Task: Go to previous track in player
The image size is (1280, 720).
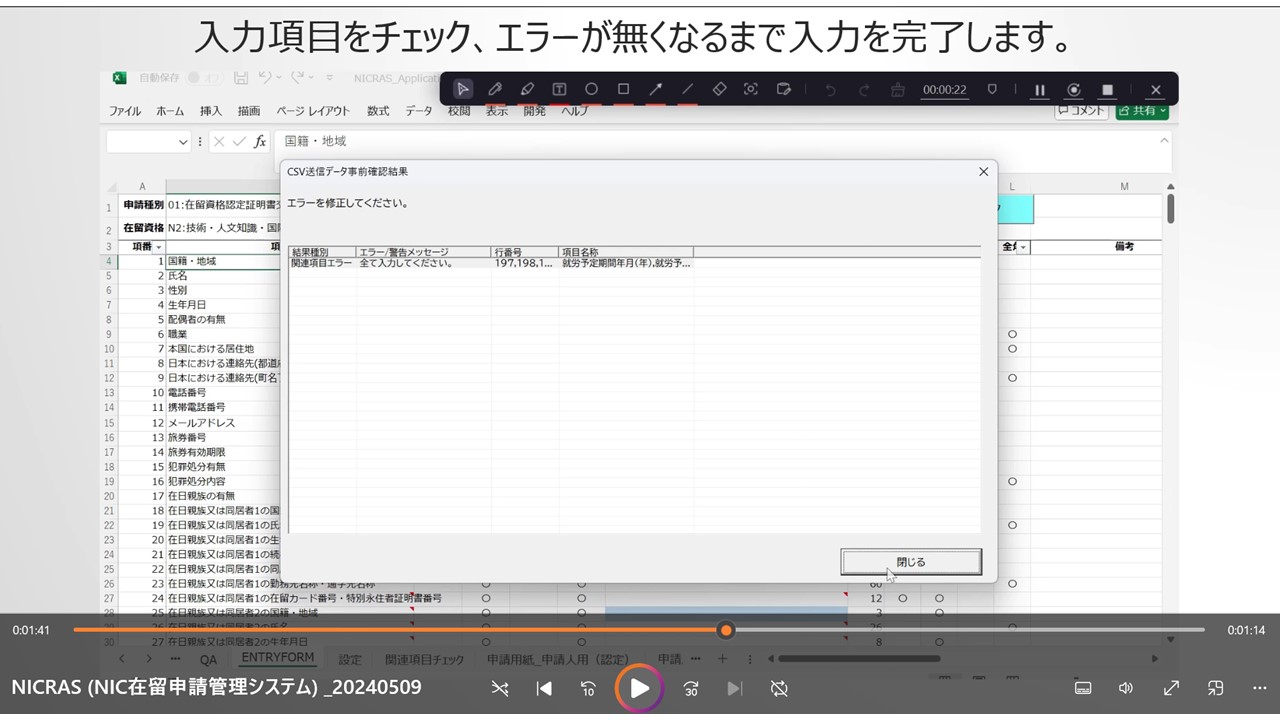Action: coord(544,688)
